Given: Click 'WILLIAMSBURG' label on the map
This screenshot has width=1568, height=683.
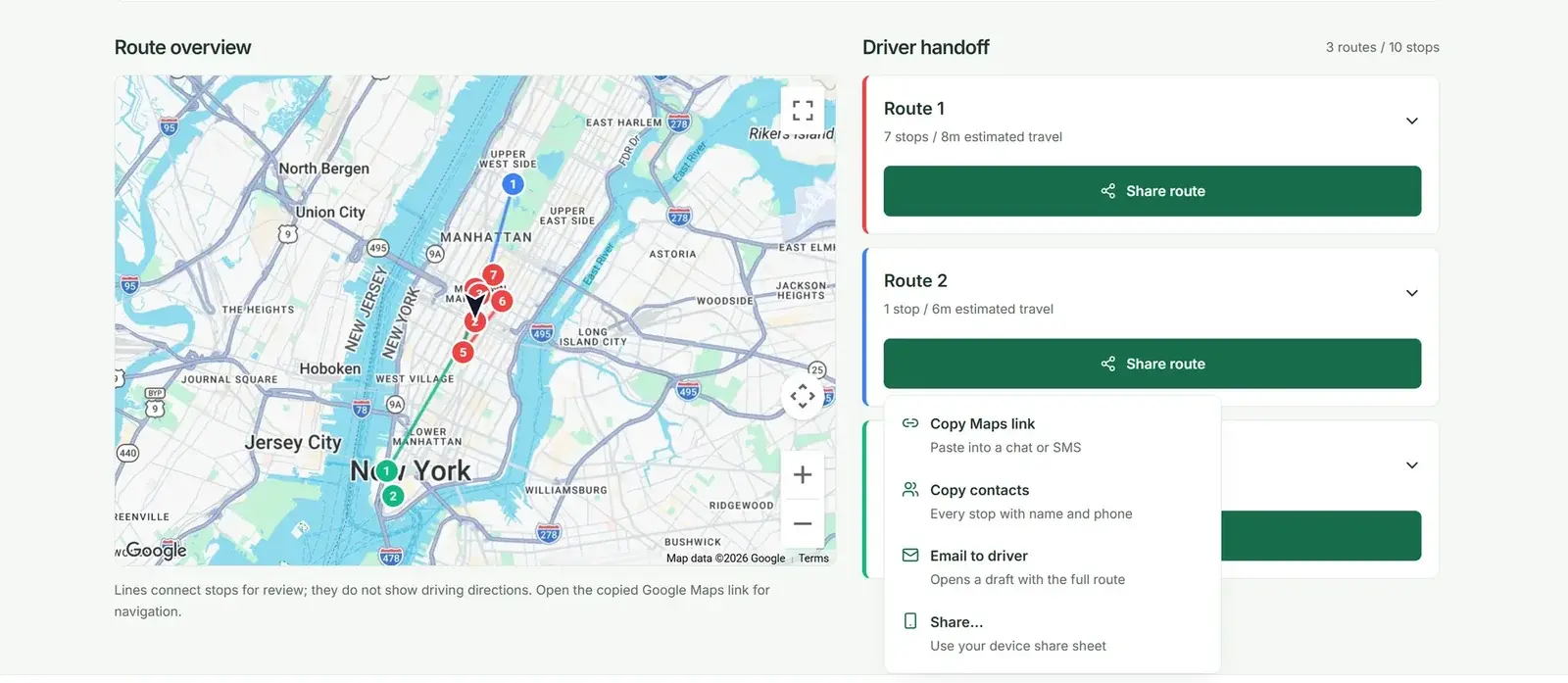Looking at the screenshot, I should click(565, 490).
